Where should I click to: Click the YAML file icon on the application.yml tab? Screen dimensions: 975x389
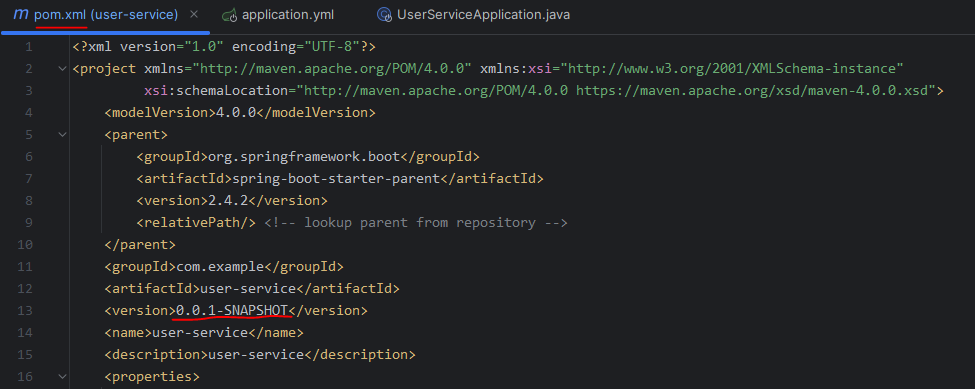coord(229,16)
